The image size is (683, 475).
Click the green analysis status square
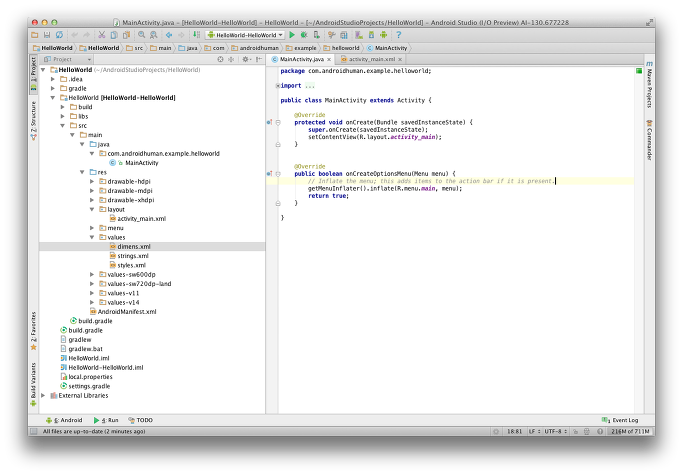[639, 71]
